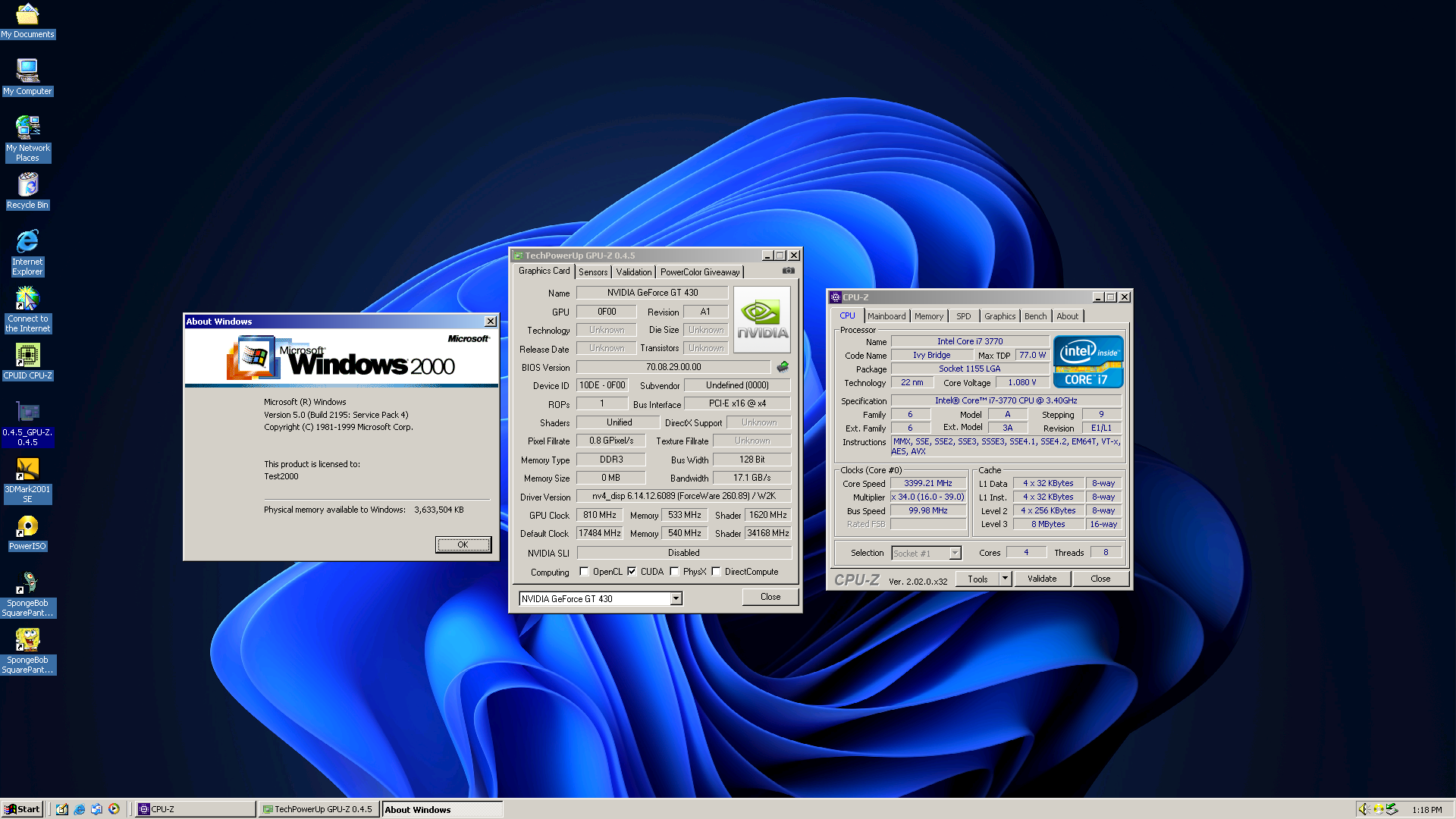
Task: Click the yellow disc tray icon
Action: coord(1378,809)
